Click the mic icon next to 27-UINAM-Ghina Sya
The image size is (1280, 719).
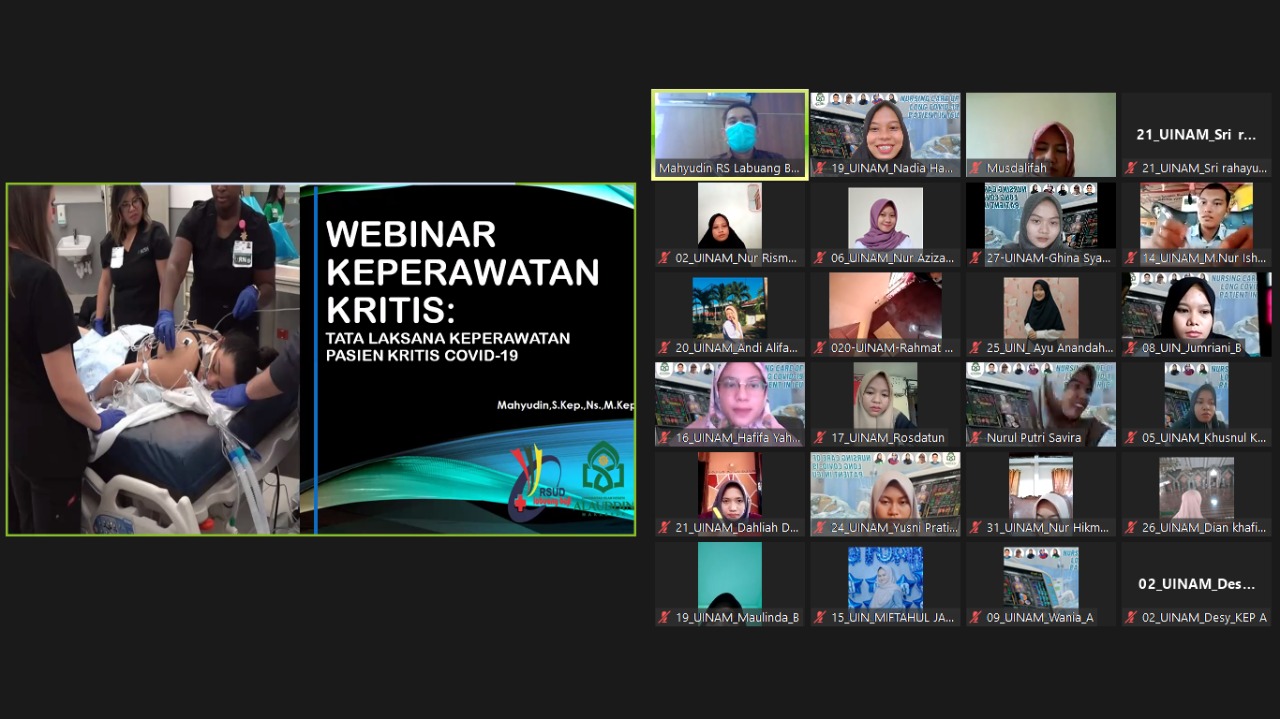(975, 259)
